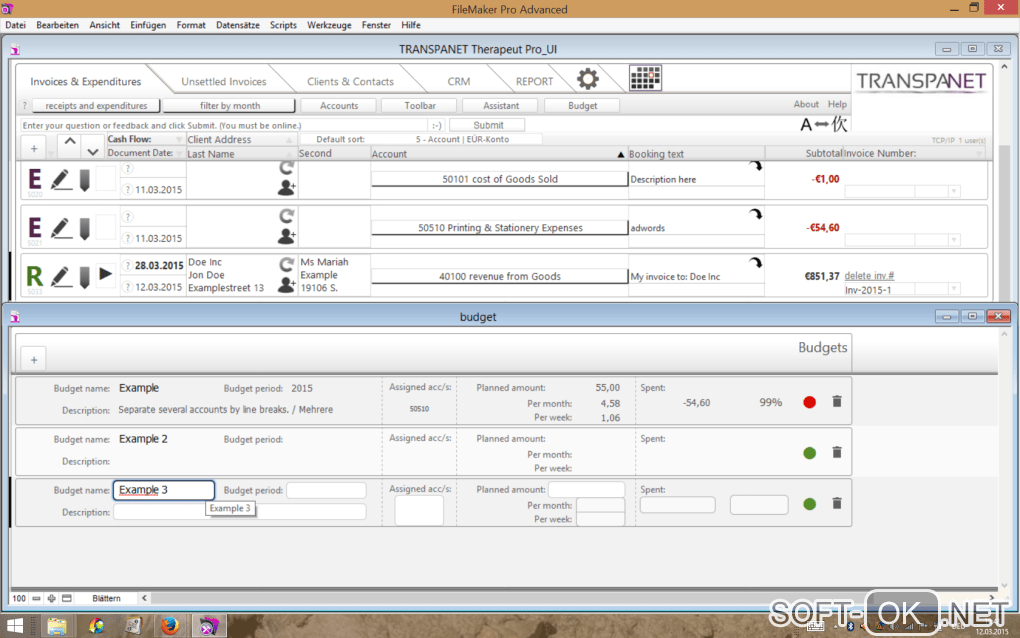Go to previous record with up chevron
The height and width of the screenshot is (638, 1020).
70,140
